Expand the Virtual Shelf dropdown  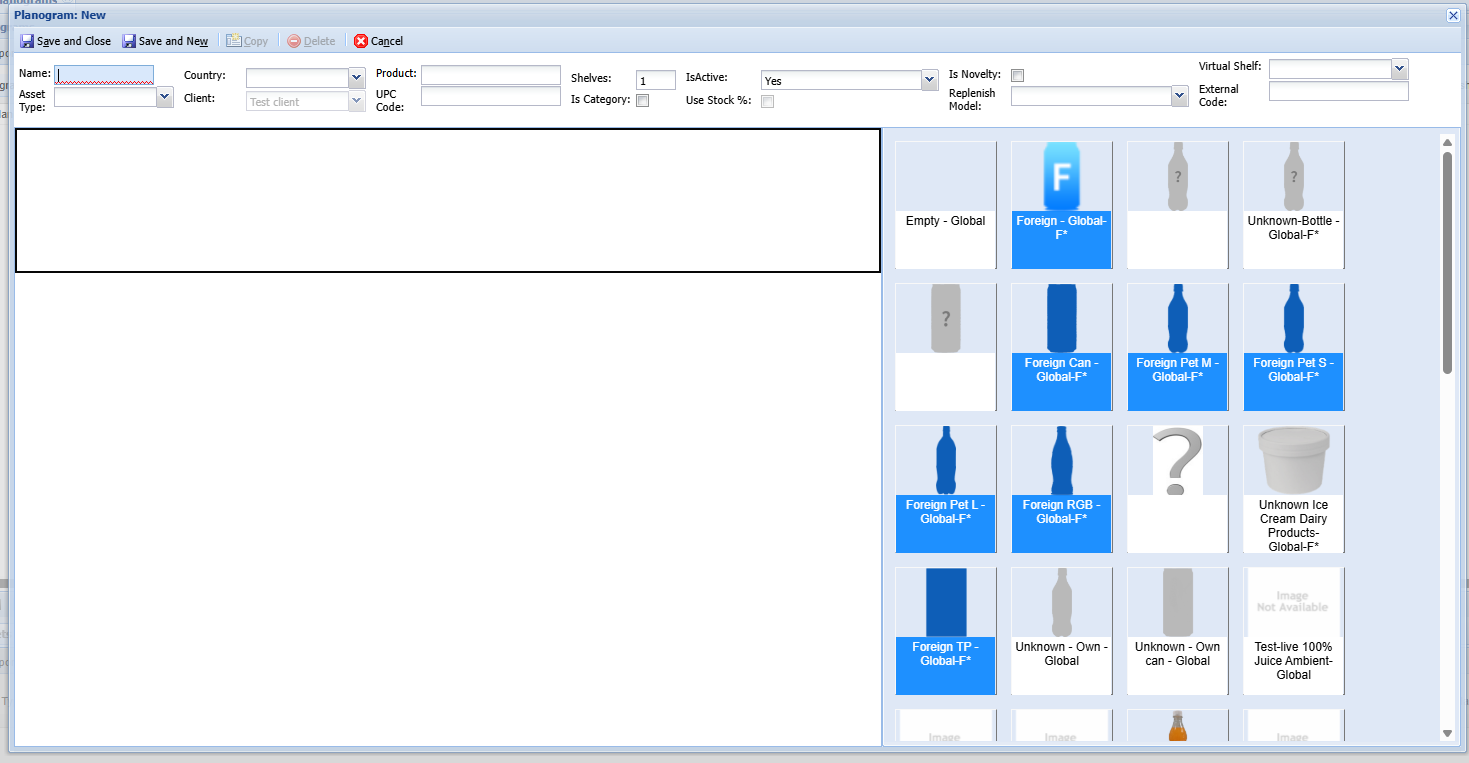click(x=1399, y=68)
